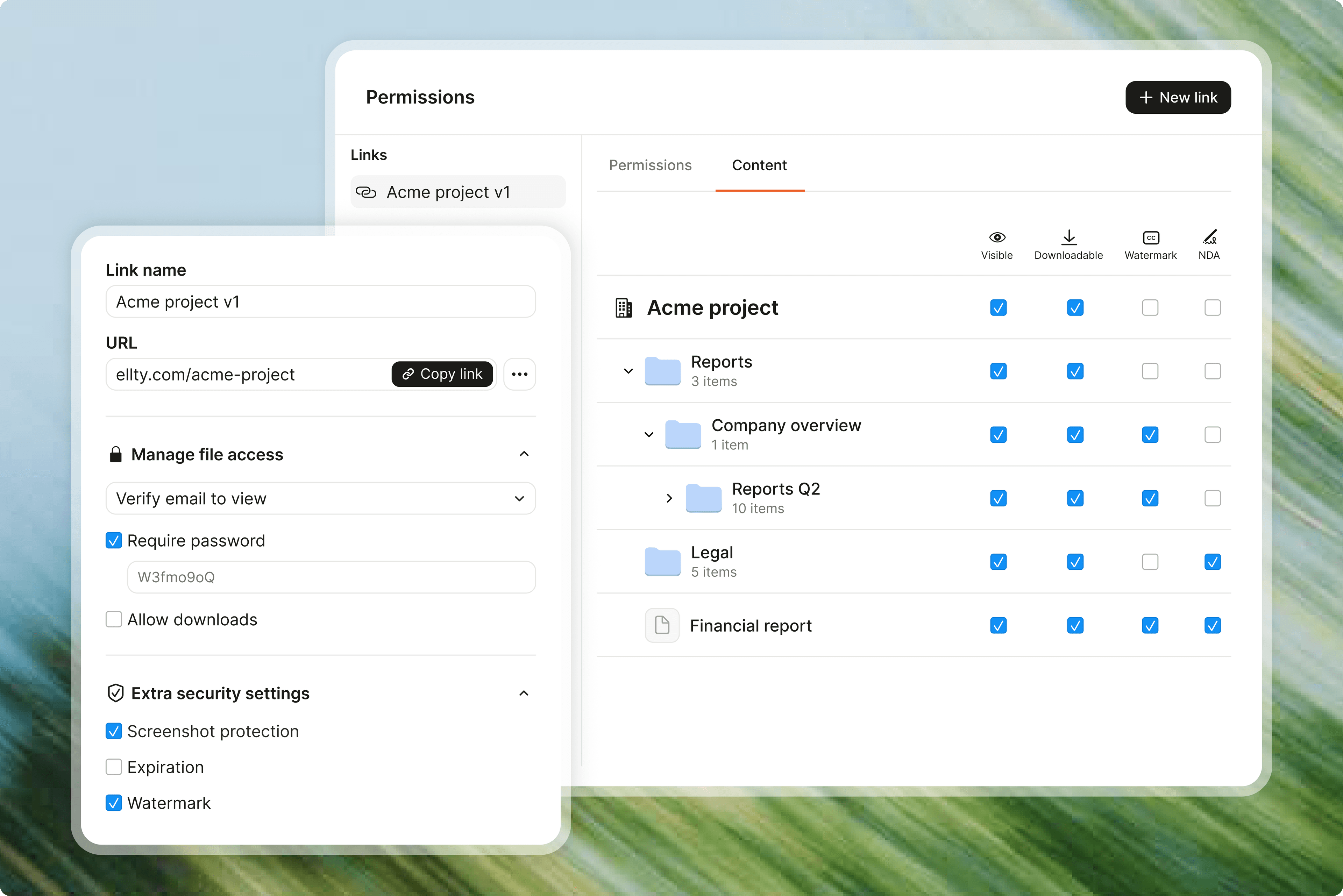Click the Acme project building icon

624,308
